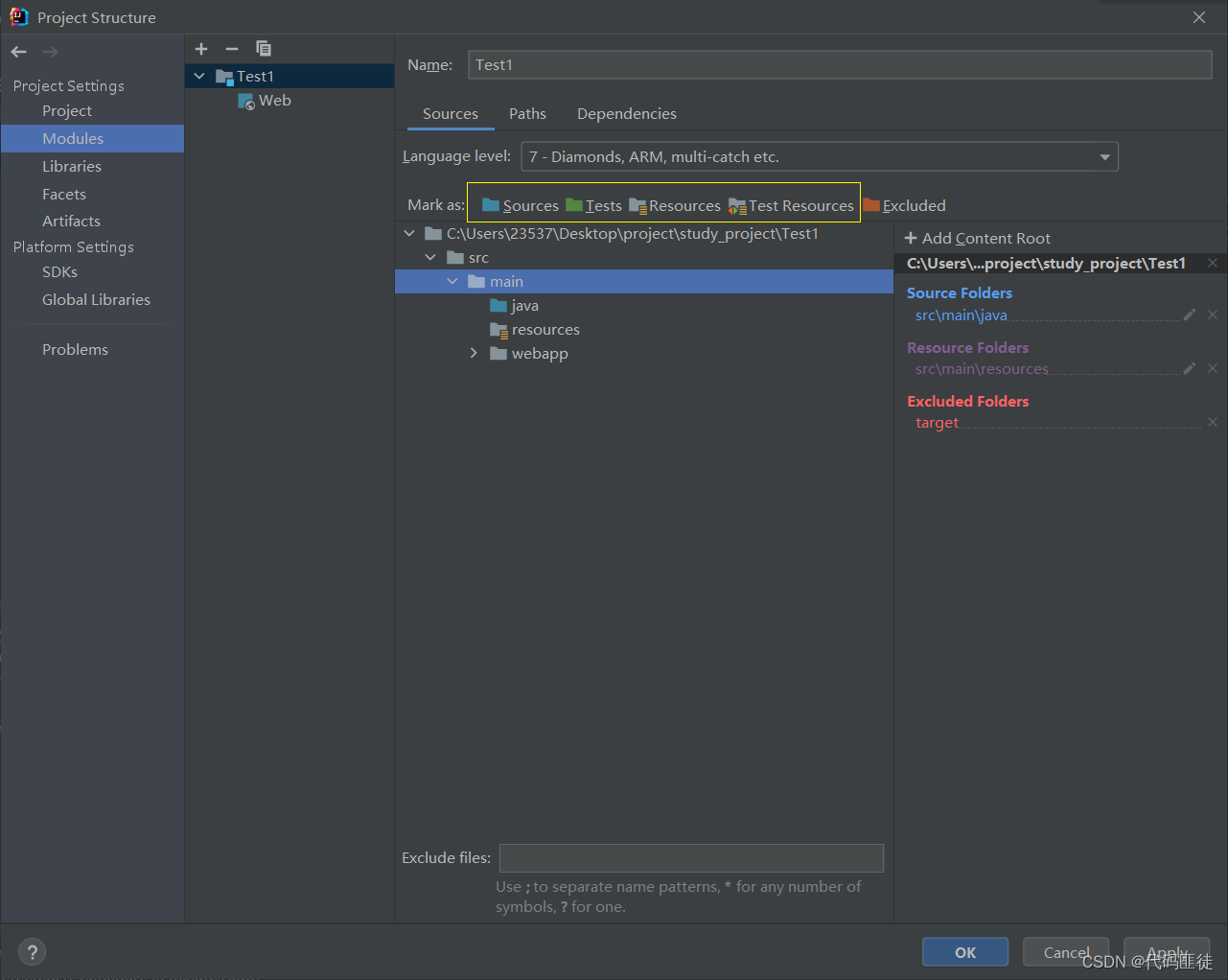The width and height of the screenshot is (1228, 980).
Task: Click the Excluded Folders heading
Action: tap(968, 401)
